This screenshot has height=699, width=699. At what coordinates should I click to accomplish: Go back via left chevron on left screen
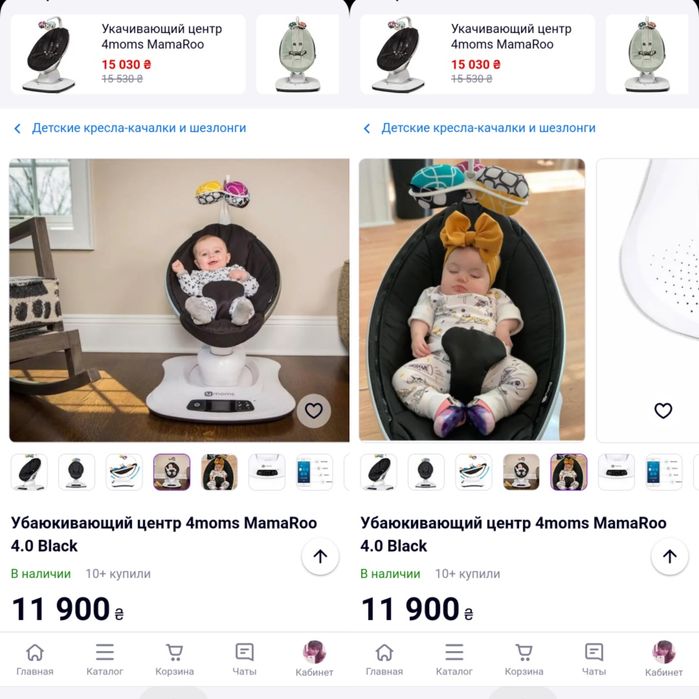(18, 129)
